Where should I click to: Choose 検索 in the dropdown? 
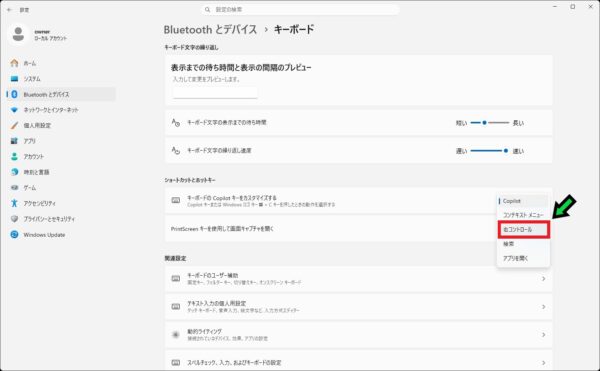[523, 244]
